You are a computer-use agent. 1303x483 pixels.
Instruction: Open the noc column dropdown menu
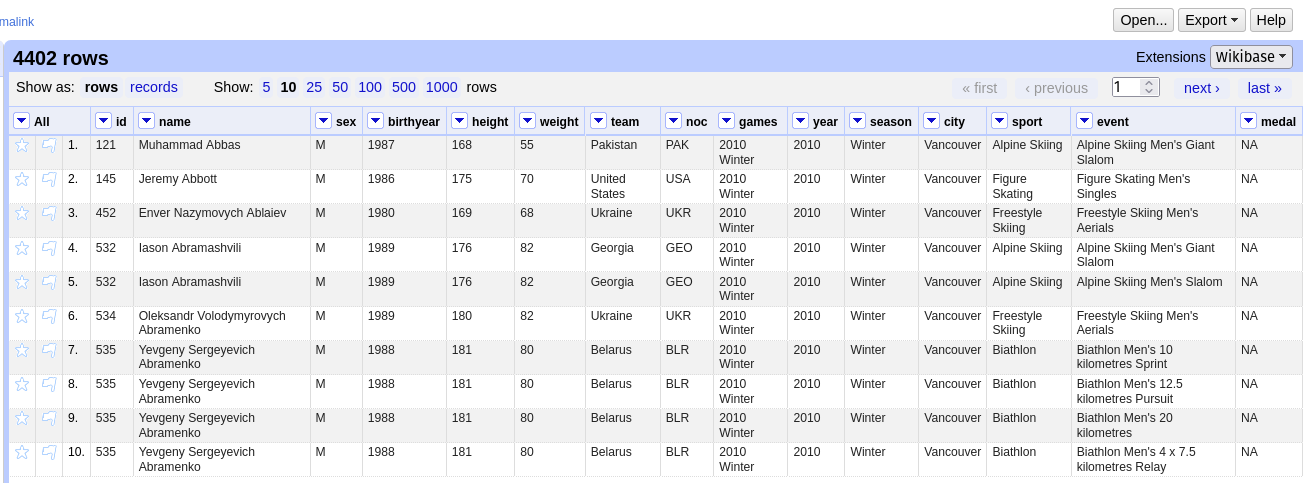pos(673,121)
